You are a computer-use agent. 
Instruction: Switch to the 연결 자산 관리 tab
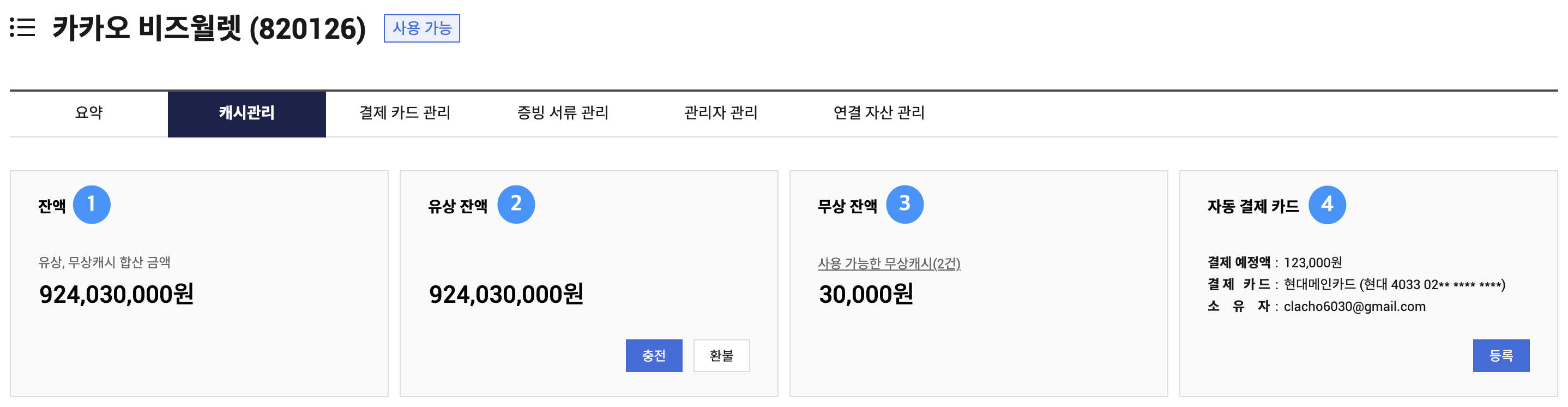click(x=878, y=113)
